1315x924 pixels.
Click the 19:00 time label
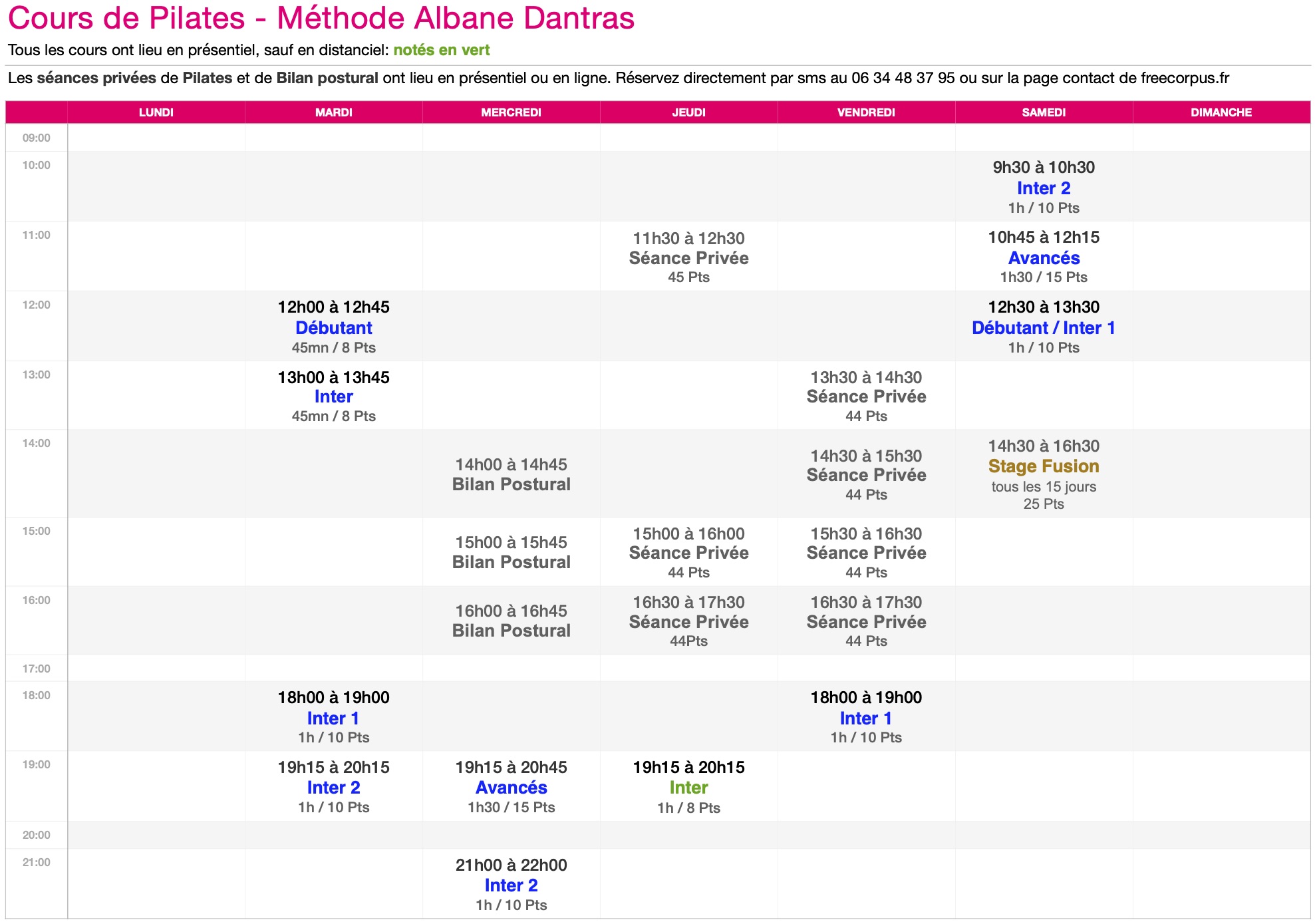click(36, 764)
